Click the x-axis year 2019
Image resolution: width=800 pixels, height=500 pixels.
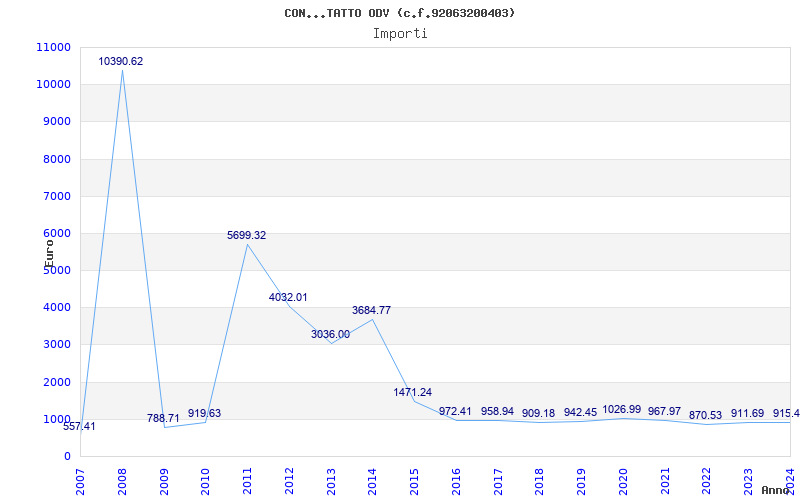coord(581,482)
